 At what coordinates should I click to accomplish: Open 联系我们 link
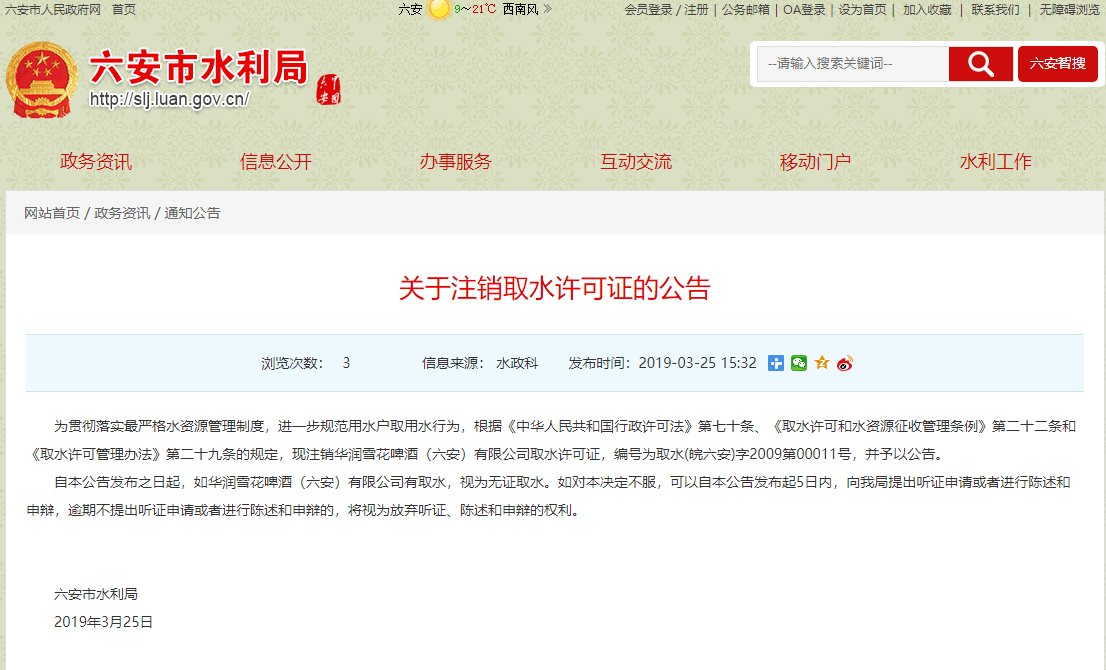[995, 10]
